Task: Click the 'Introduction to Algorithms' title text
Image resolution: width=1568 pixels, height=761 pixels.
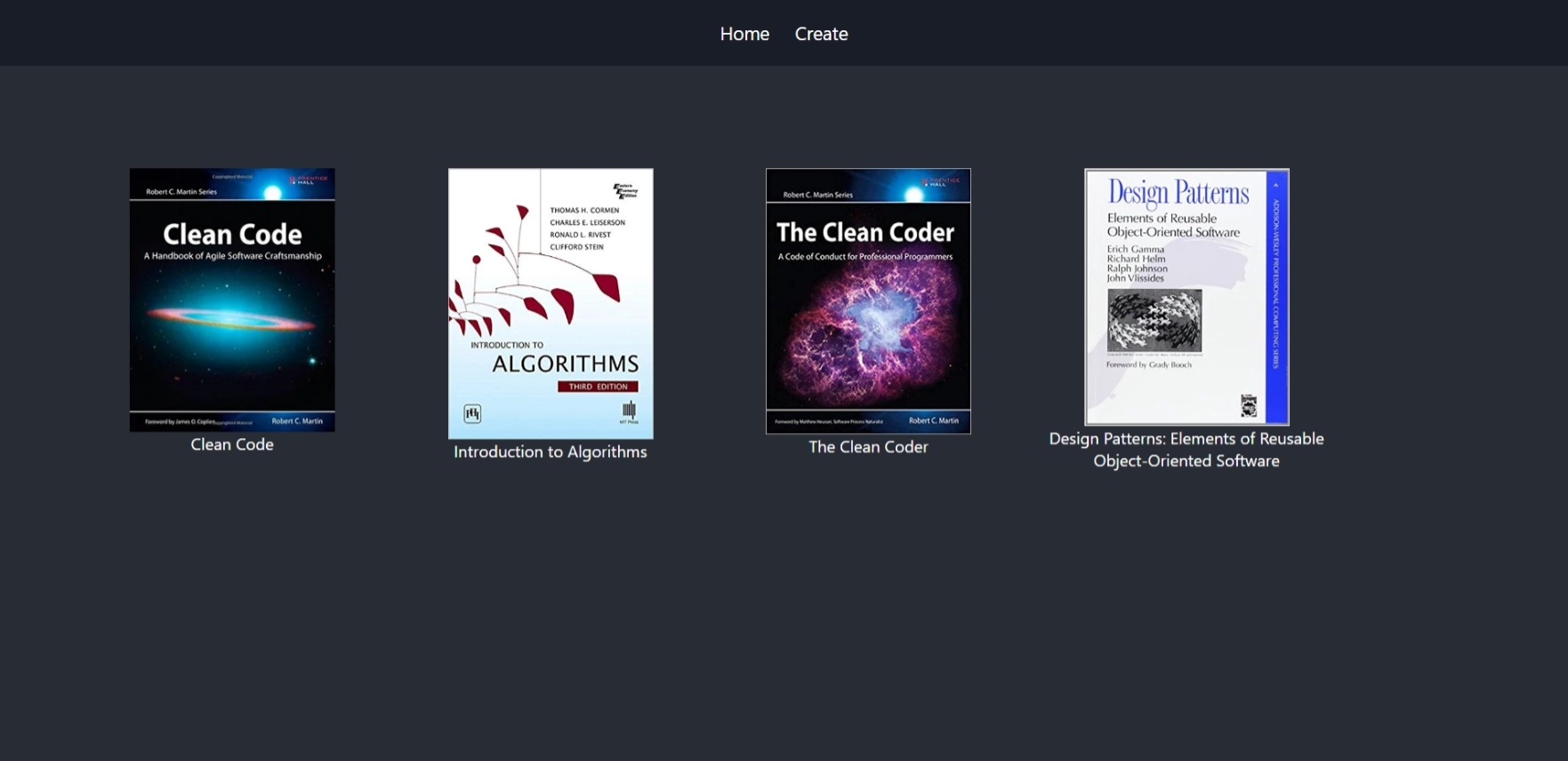Action: (551, 452)
